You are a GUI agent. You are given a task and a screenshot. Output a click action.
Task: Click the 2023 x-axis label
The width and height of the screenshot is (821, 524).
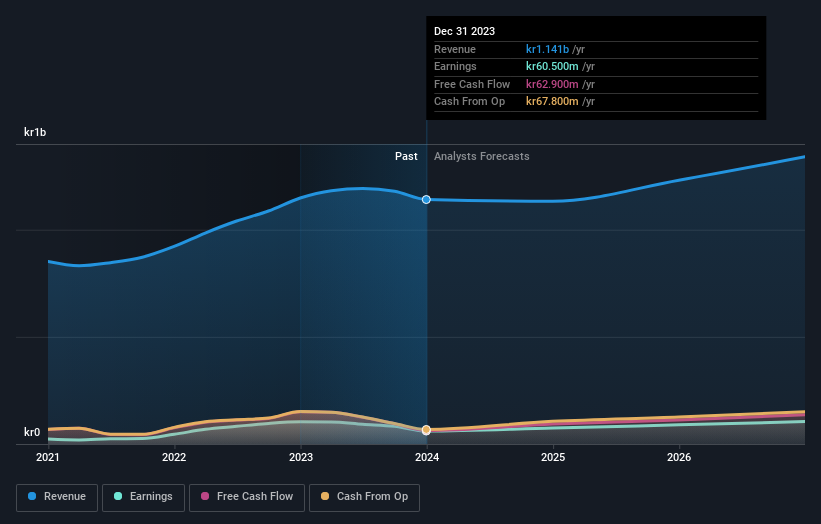301,458
